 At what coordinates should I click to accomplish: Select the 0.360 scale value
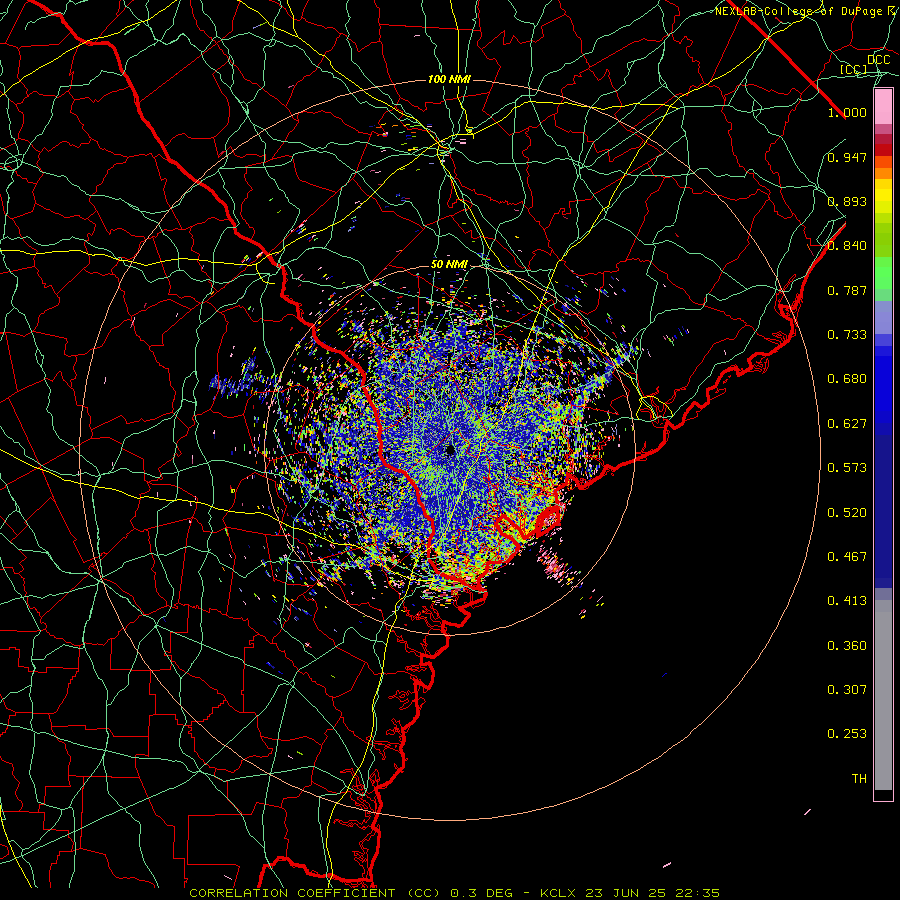tap(847, 646)
